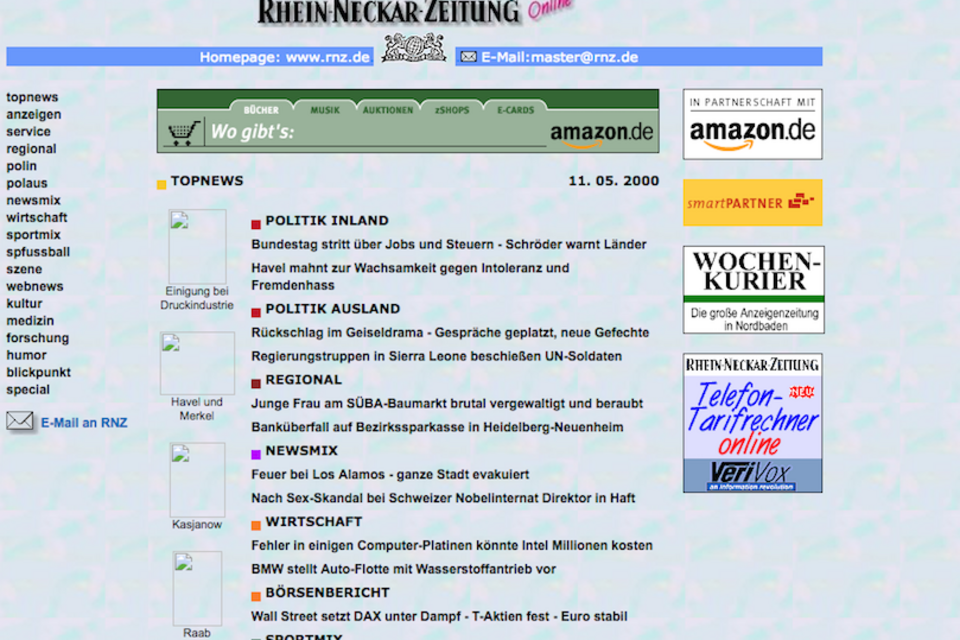Open the Feuer bei Los Alamos article
This screenshot has width=960, height=640.
tap(390, 475)
